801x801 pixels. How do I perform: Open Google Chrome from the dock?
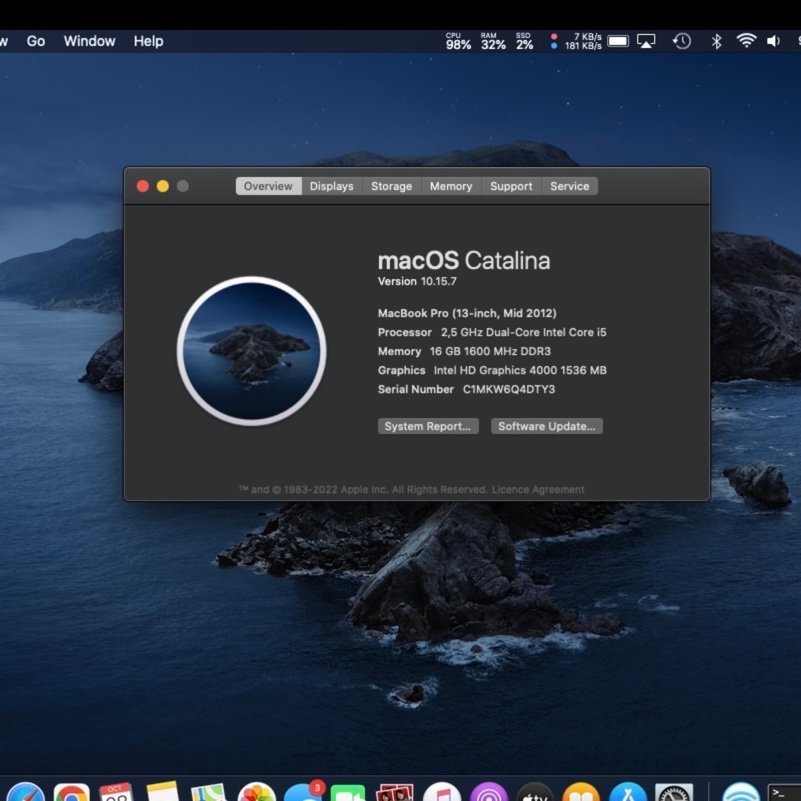(71, 794)
